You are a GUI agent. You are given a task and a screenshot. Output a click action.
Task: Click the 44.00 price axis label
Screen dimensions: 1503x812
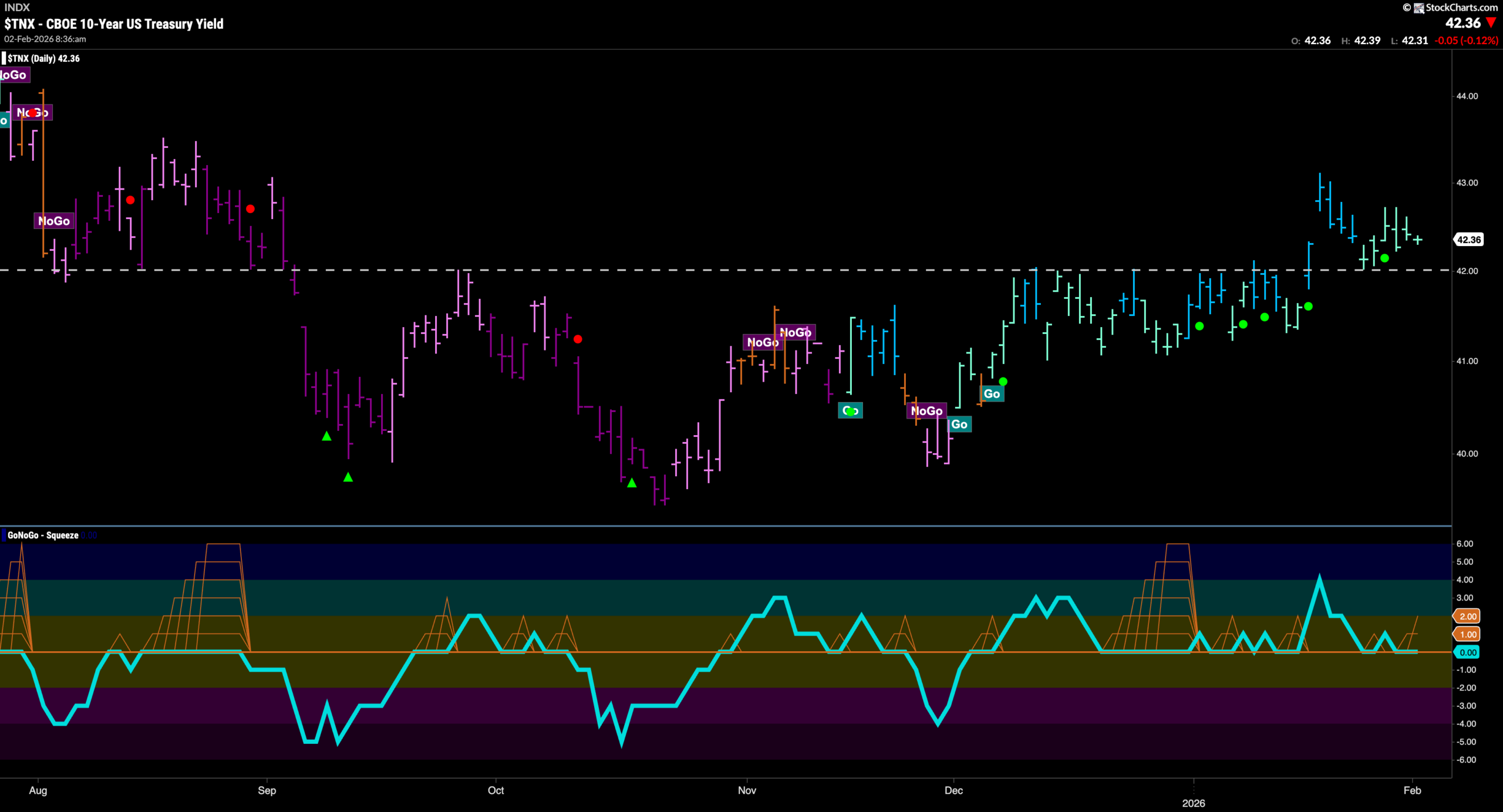point(1467,96)
